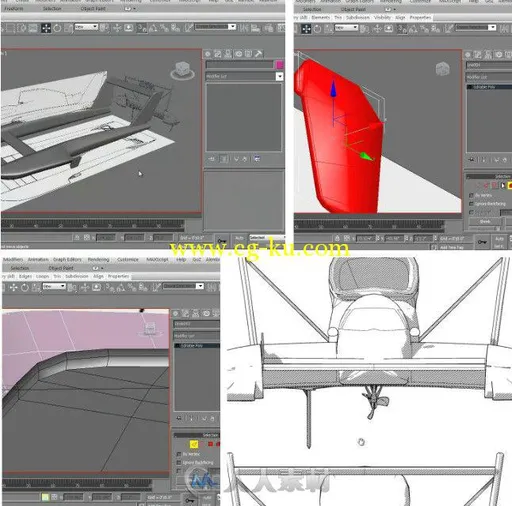
Task: Select the Rotate tool in top-left Max window
Action: click(x=57, y=28)
